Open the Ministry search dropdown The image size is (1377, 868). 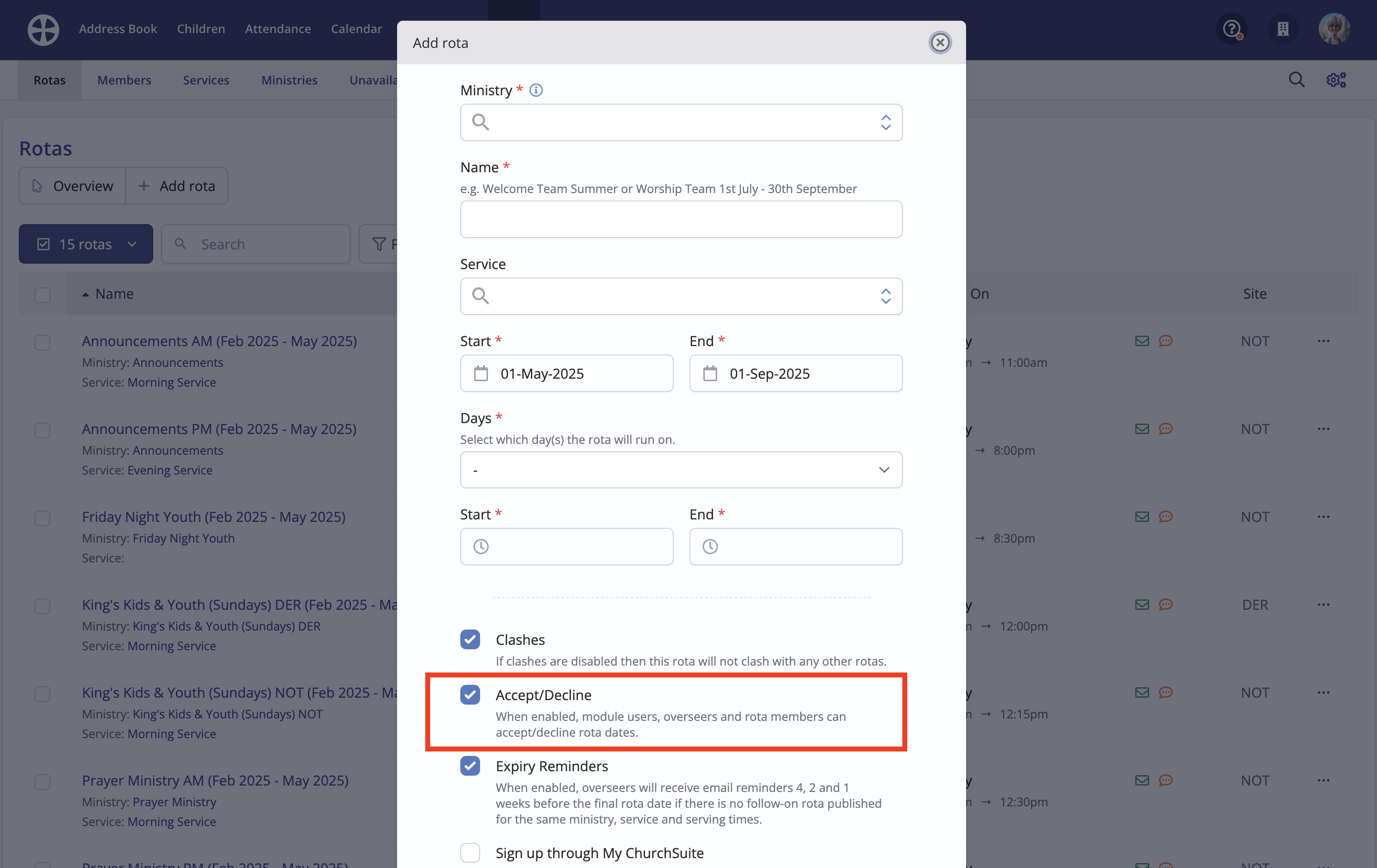tap(681, 122)
